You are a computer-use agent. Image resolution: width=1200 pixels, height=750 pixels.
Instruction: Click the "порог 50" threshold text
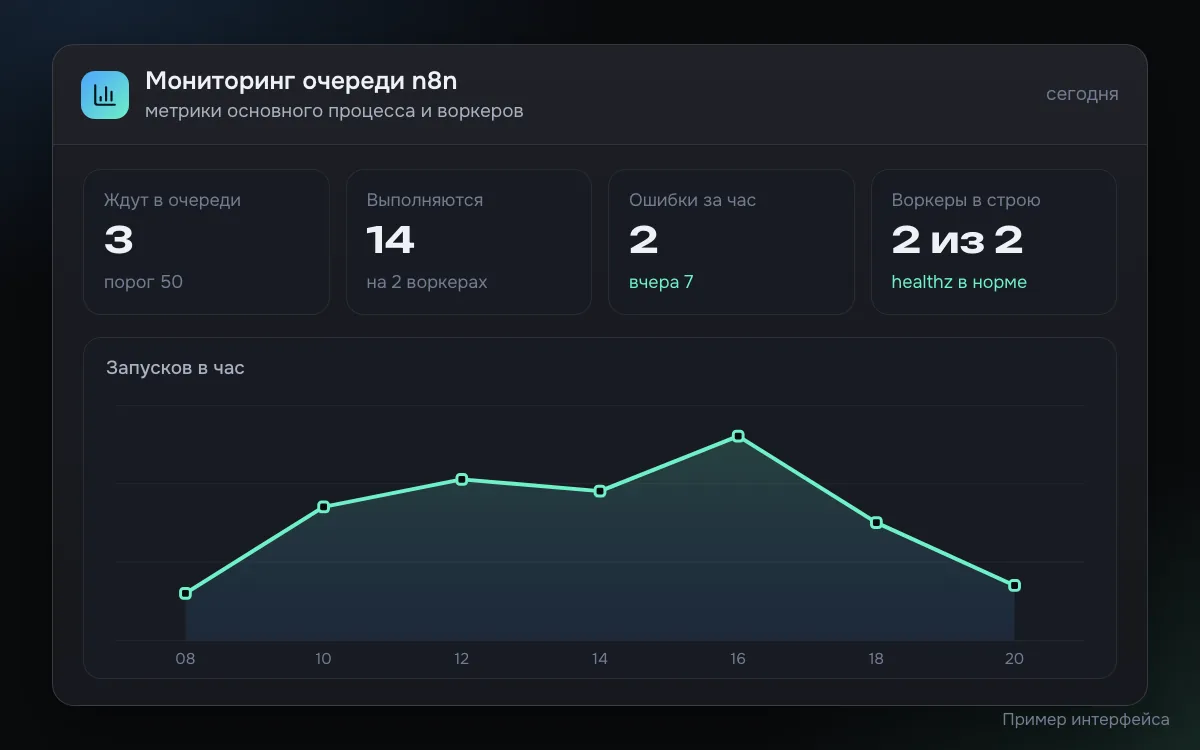(x=143, y=282)
